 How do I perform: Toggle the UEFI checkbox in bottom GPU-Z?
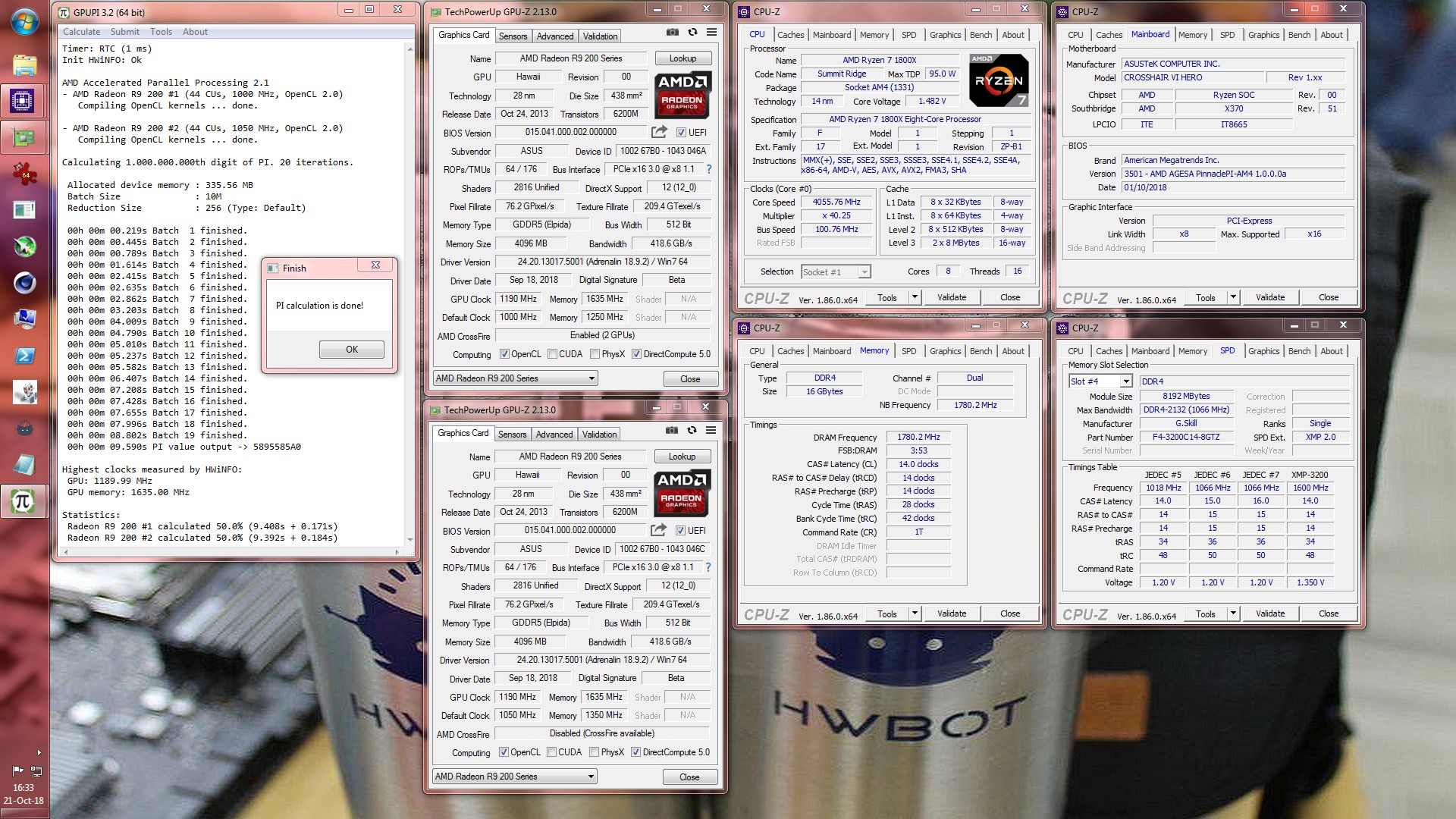click(679, 531)
